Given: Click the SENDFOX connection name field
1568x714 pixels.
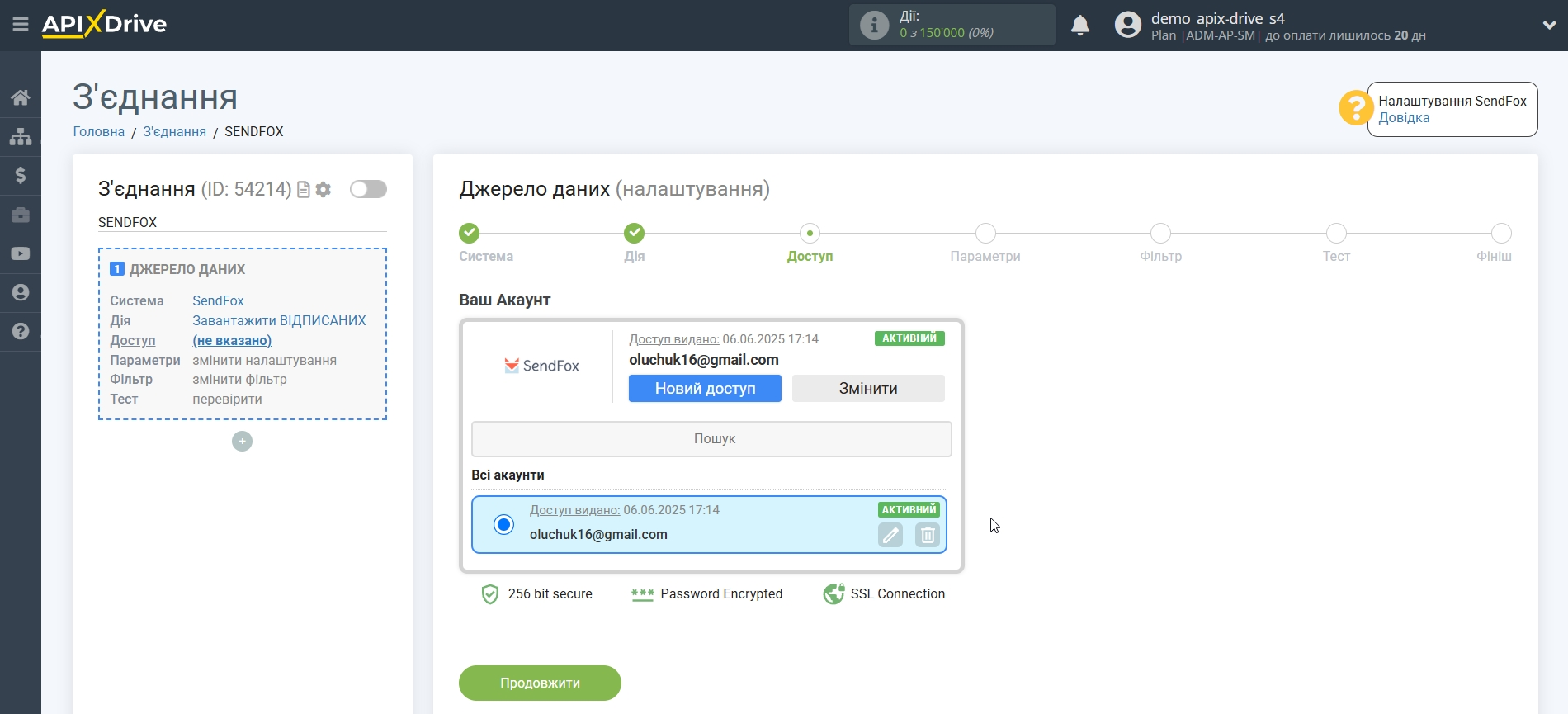Looking at the screenshot, I should pos(242,222).
